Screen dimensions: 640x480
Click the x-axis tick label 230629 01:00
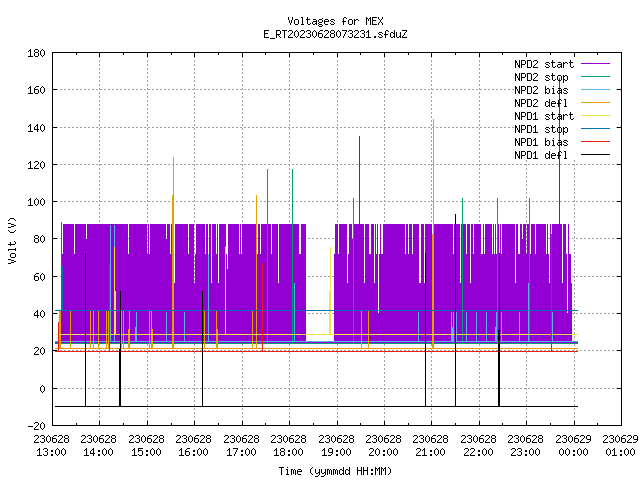[620, 446]
